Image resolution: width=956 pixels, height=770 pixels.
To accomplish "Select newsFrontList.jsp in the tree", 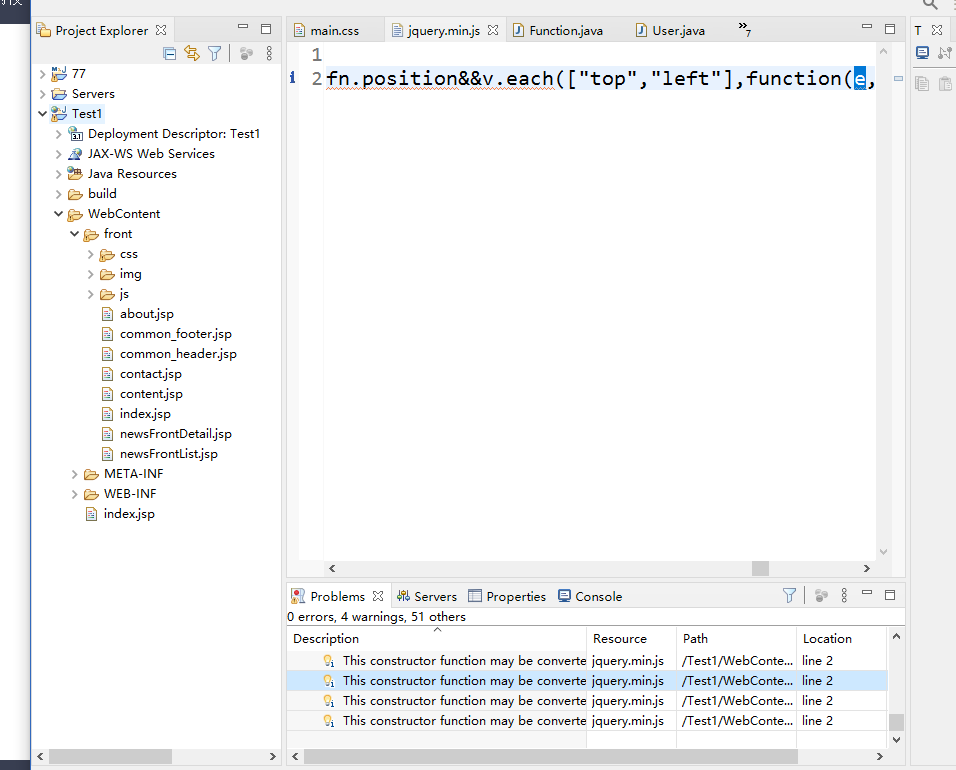I will 169,454.
